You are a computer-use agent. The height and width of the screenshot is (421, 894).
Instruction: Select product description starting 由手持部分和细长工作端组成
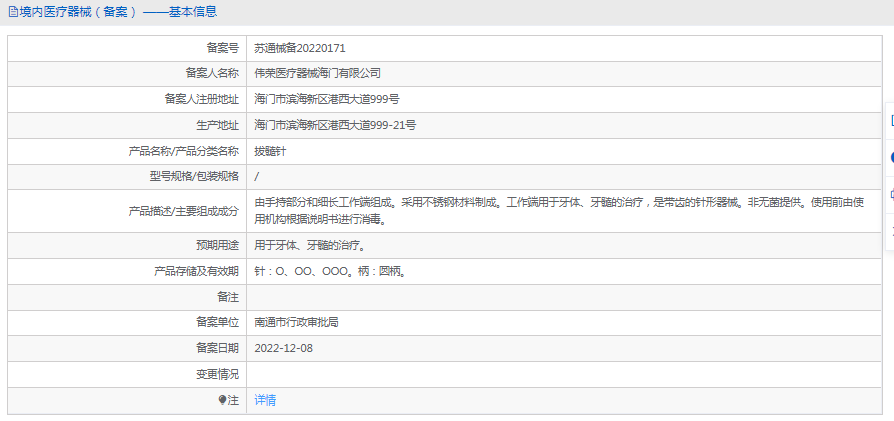pyautogui.click(x=560, y=210)
